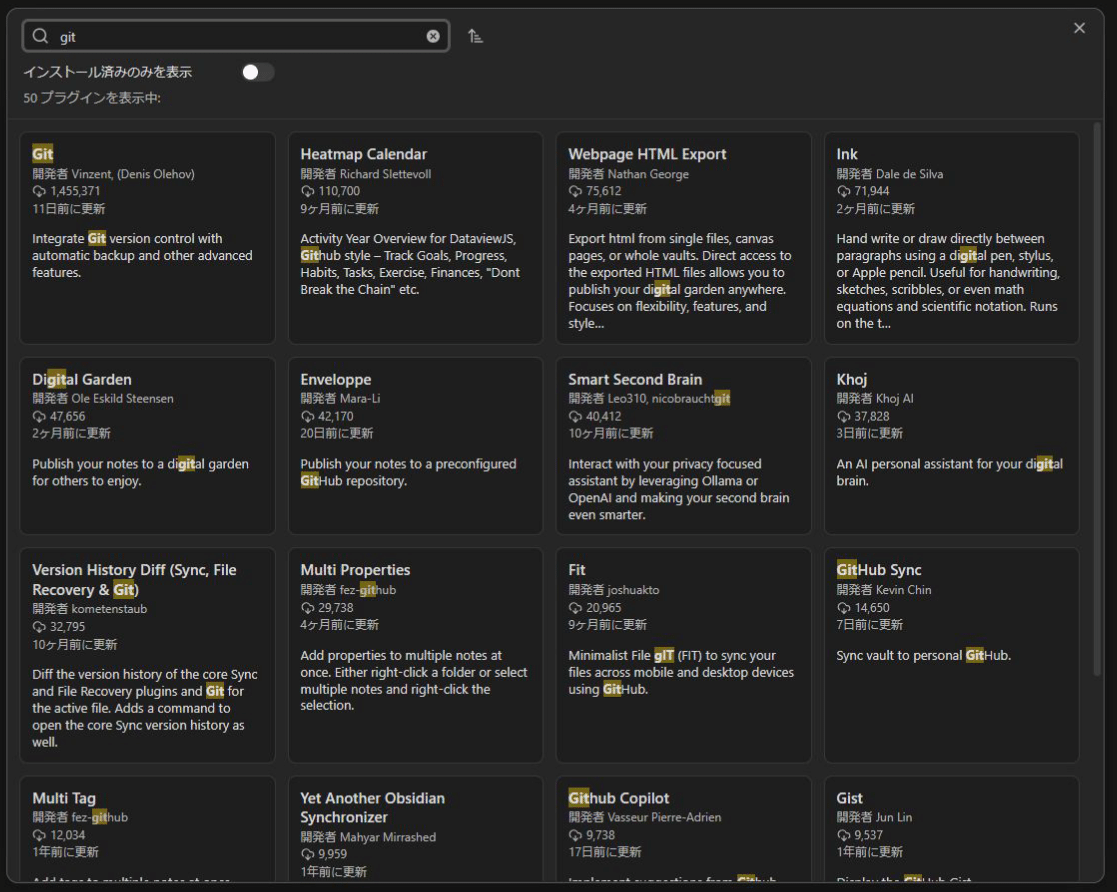The image size is (1117, 892).
Task: Click author text joshuakto
Action: 633,590
